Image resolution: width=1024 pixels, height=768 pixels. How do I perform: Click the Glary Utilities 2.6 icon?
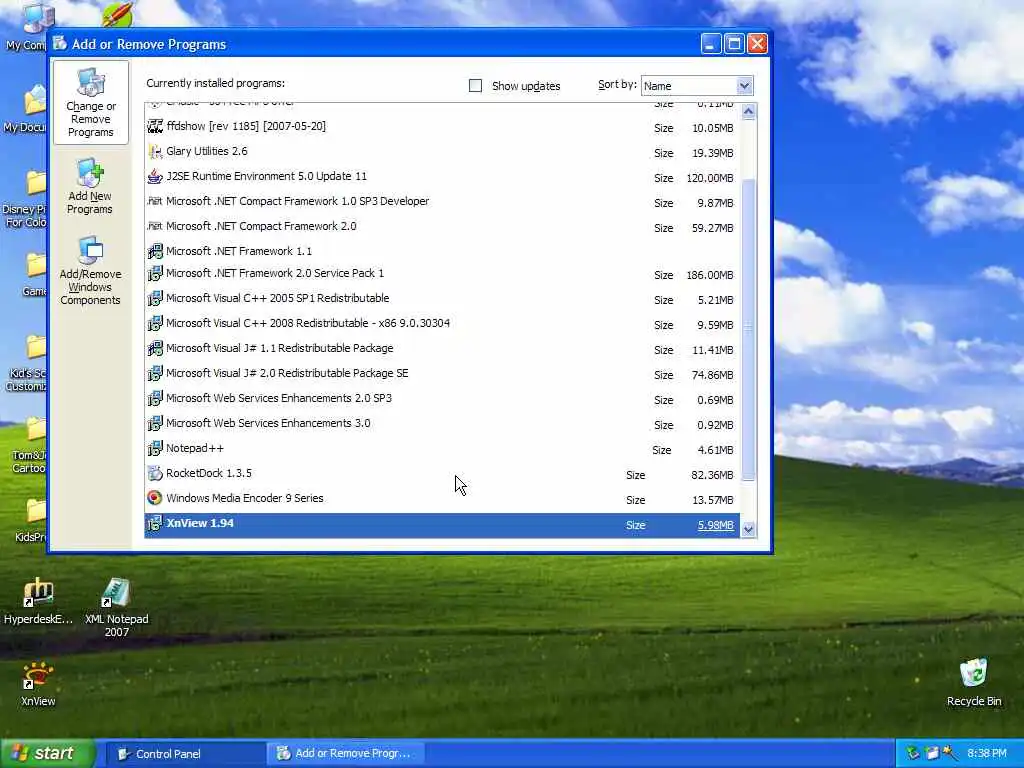pos(155,152)
